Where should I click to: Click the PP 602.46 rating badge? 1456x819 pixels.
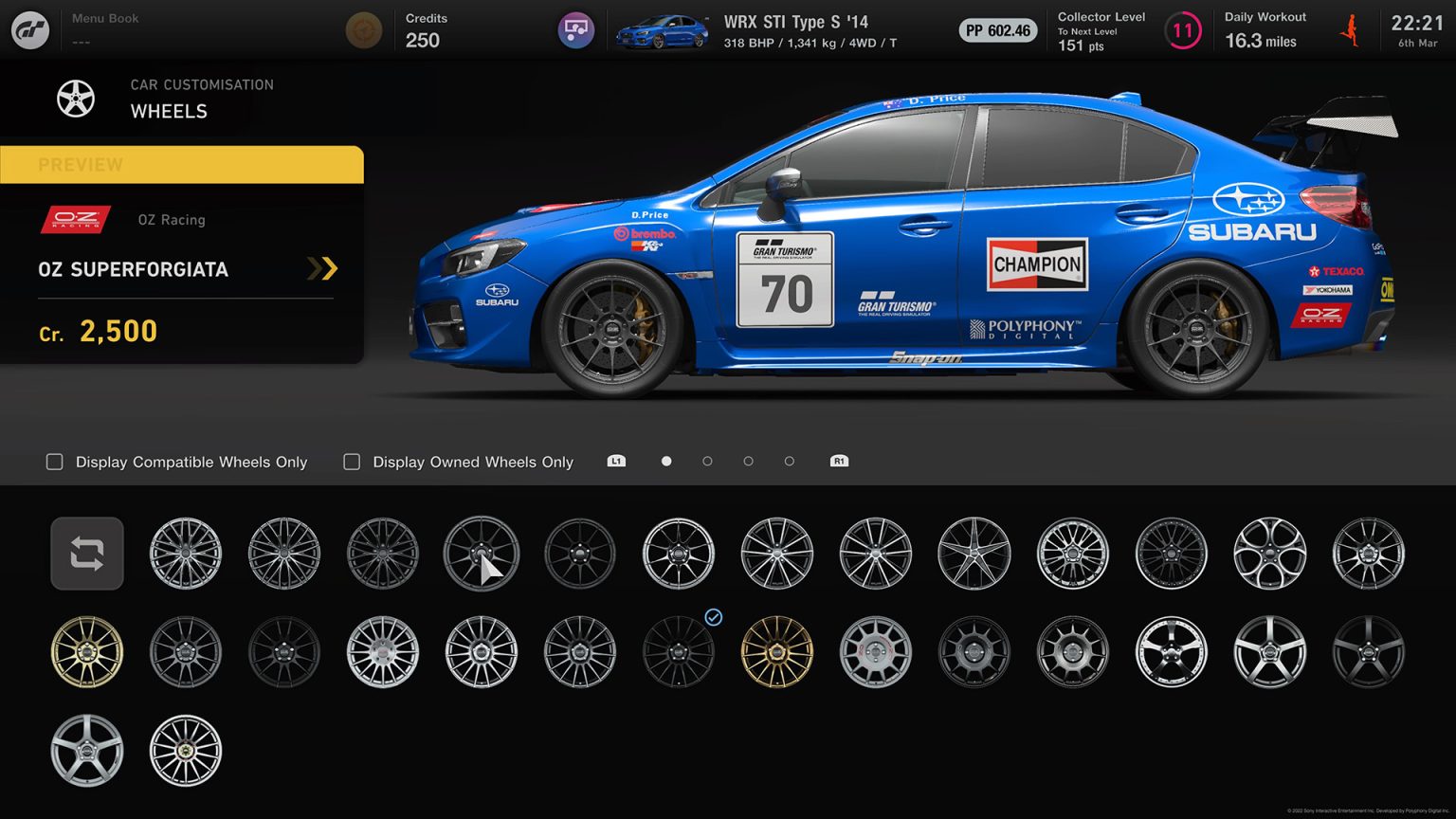(x=998, y=30)
